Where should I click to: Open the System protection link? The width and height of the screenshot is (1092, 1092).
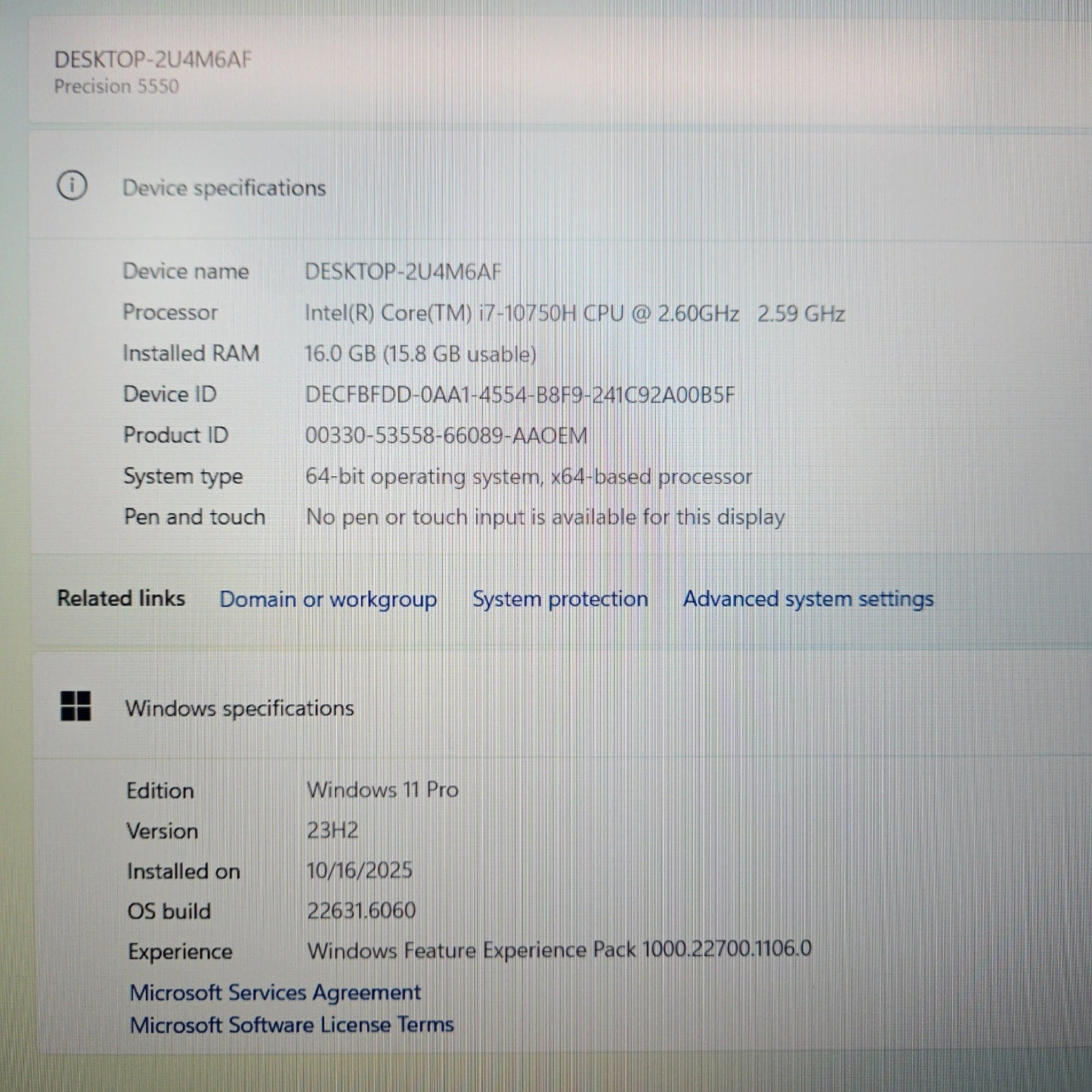tap(560, 599)
